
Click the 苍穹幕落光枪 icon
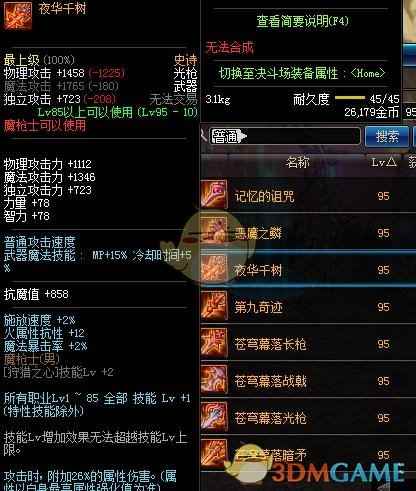click(214, 416)
